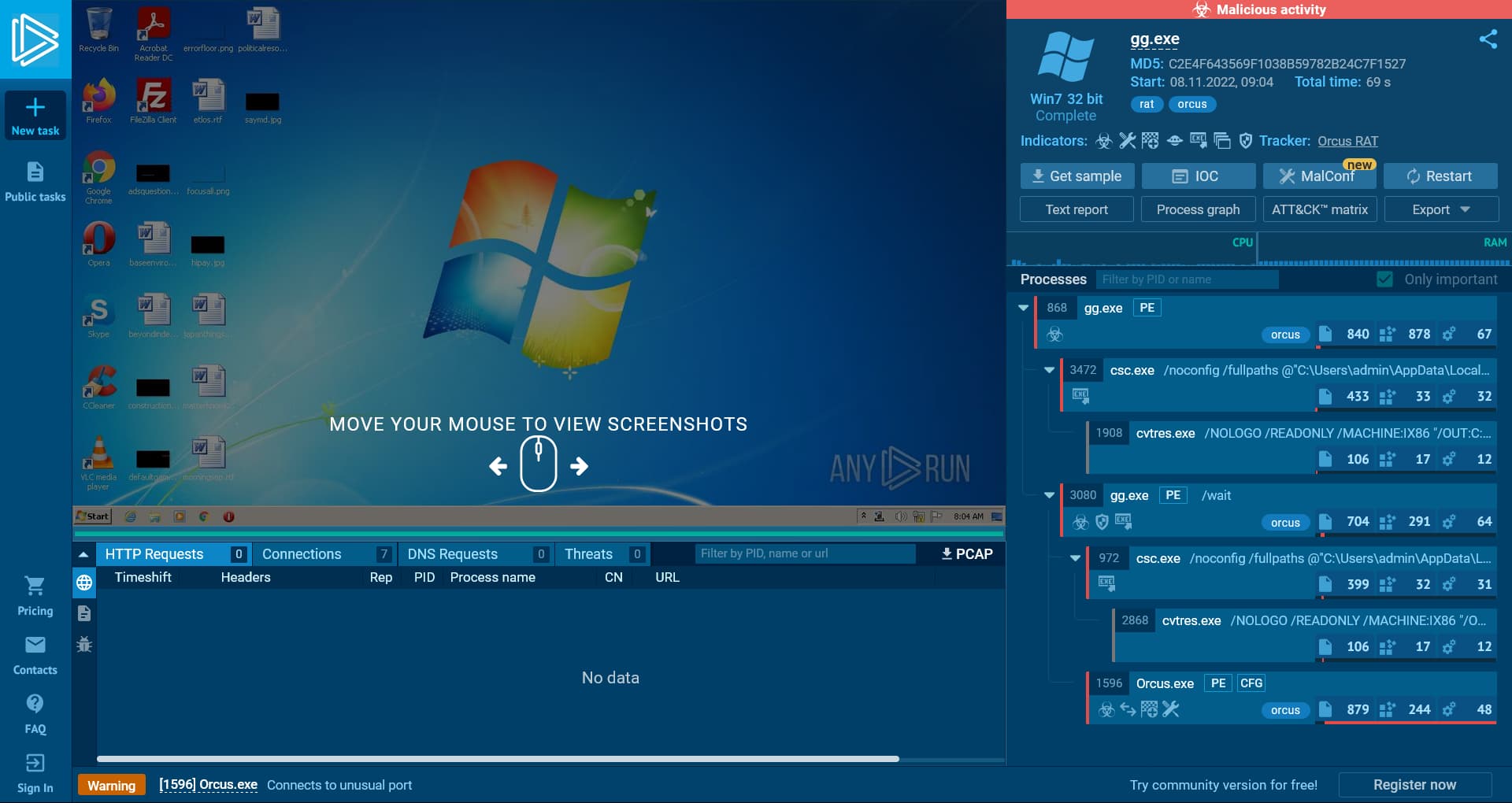Click the orcus tag under Total time
Viewport: 1512px width, 803px height.
pos(1192,104)
